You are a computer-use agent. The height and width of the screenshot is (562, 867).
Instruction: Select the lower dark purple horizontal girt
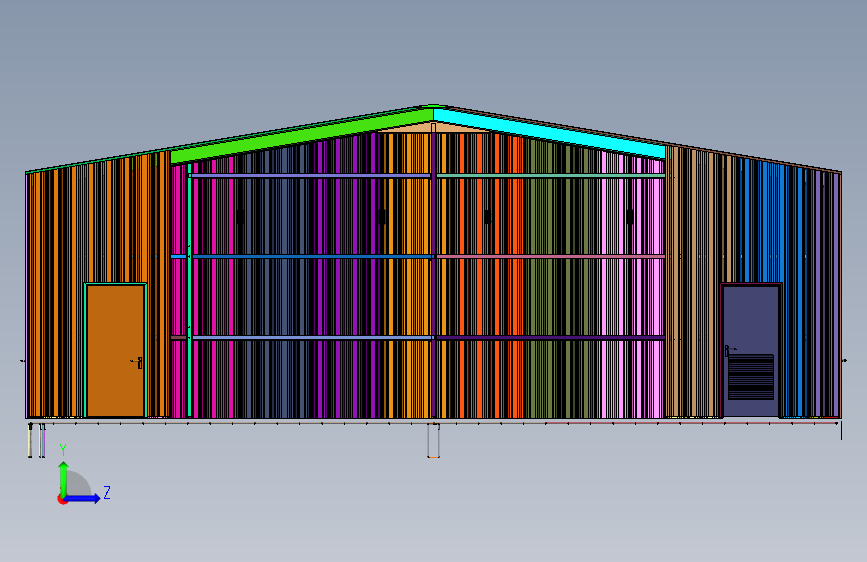click(x=551, y=337)
